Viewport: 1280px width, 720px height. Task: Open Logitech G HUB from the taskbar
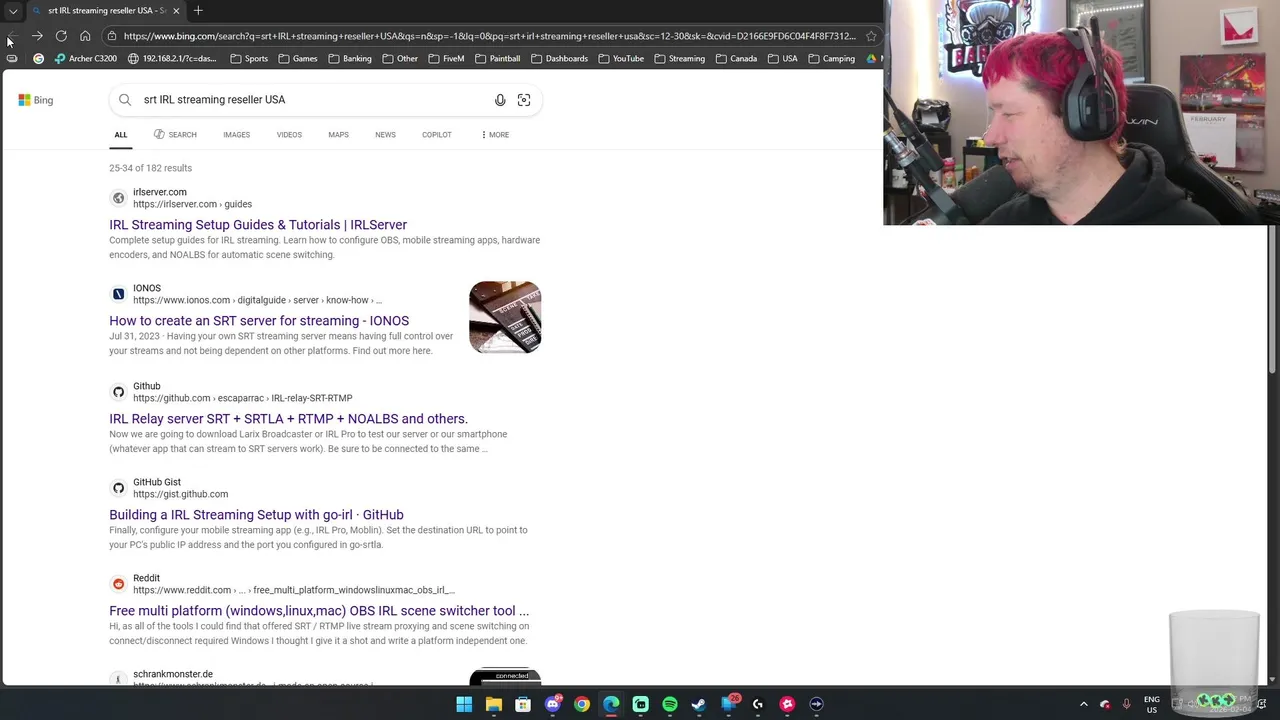pos(758,704)
